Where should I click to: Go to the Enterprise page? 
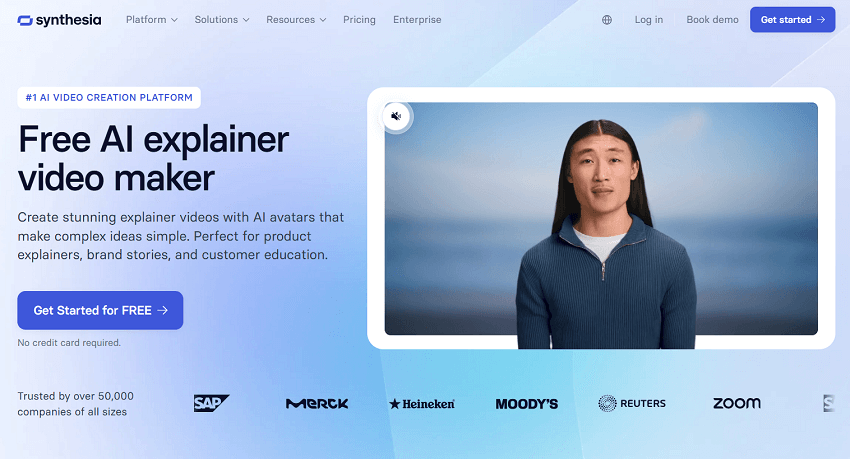[417, 20]
